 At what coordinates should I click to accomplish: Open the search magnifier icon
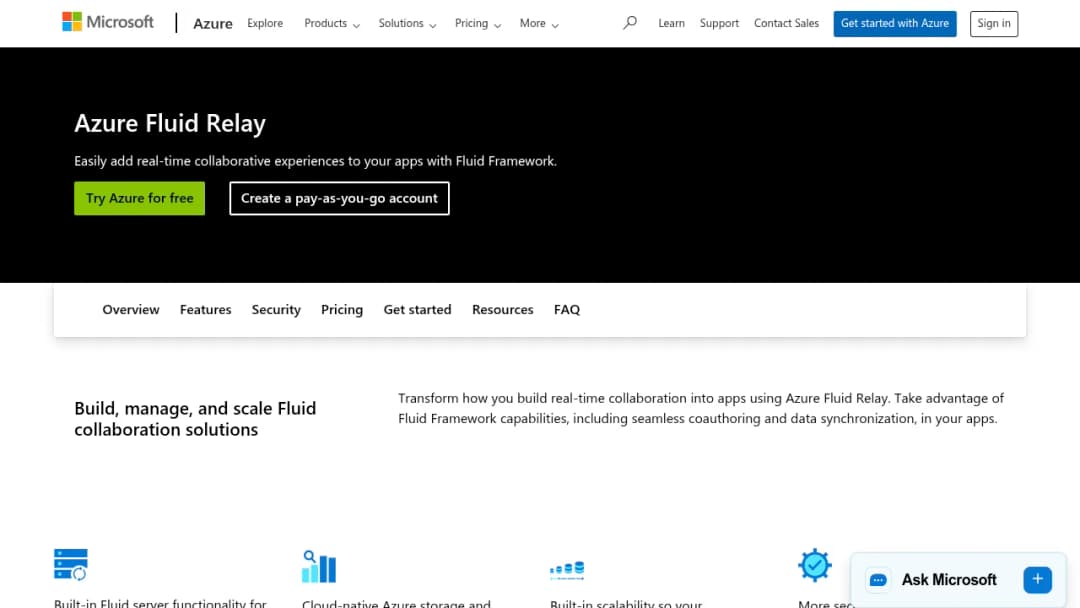pos(630,23)
